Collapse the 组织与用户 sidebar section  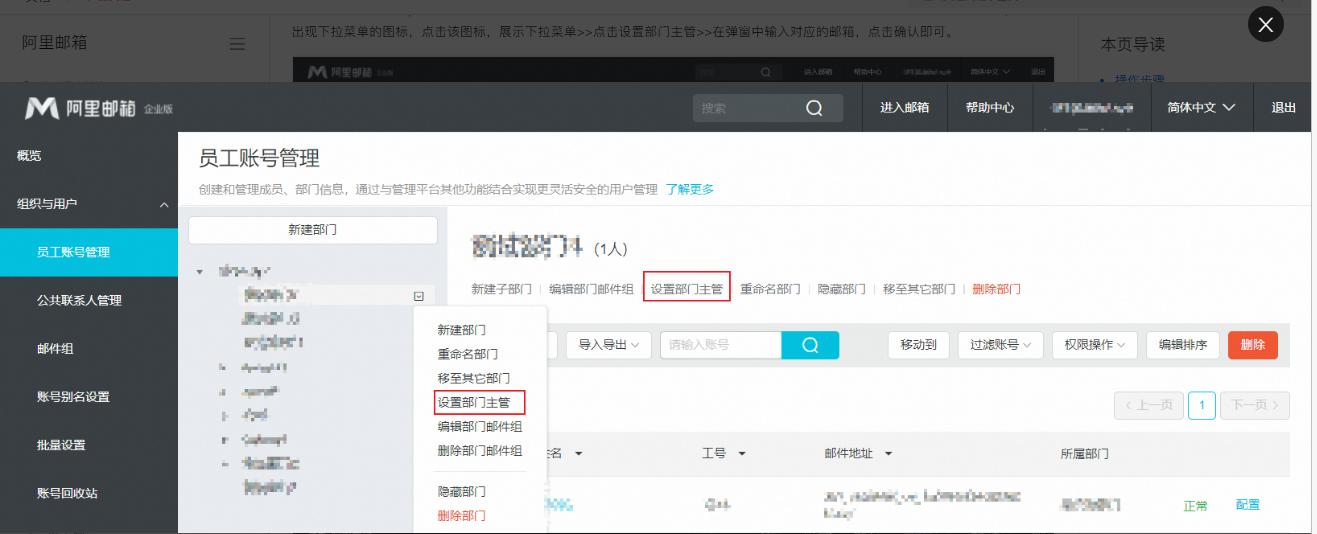pos(89,204)
